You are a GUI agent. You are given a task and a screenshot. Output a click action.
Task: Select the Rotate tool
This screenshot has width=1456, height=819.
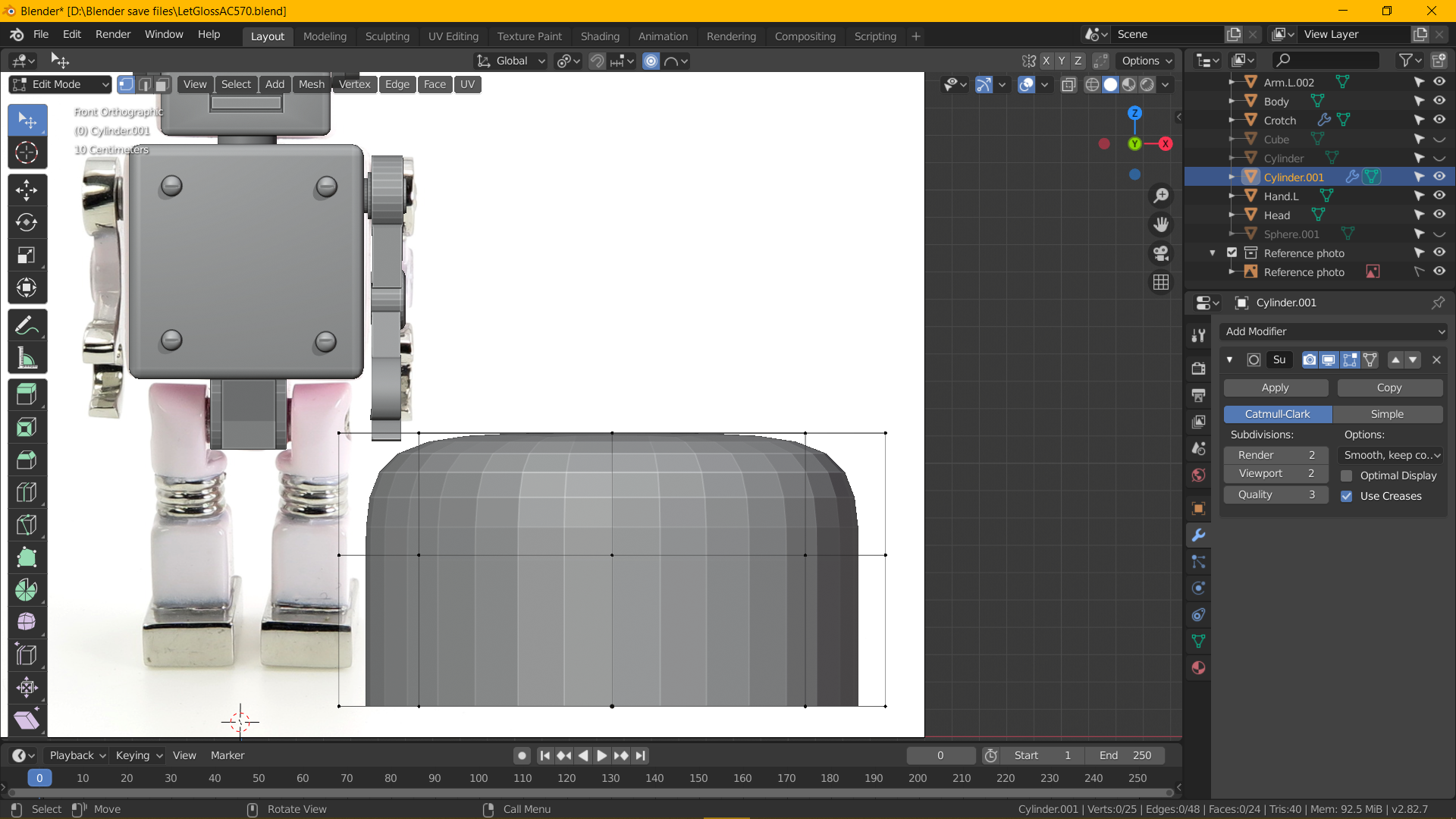coord(27,223)
